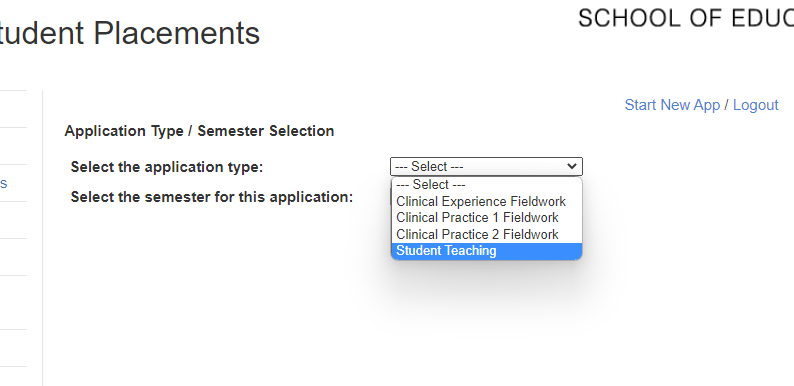Click blank page area below the dropdown list

(x=487, y=324)
